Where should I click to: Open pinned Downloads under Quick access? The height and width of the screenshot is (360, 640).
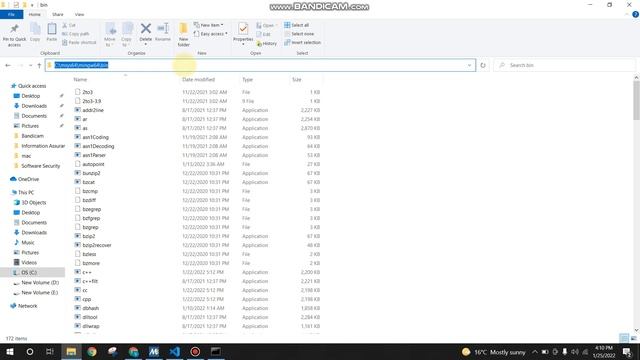pyautogui.click(x=34, y=106)
